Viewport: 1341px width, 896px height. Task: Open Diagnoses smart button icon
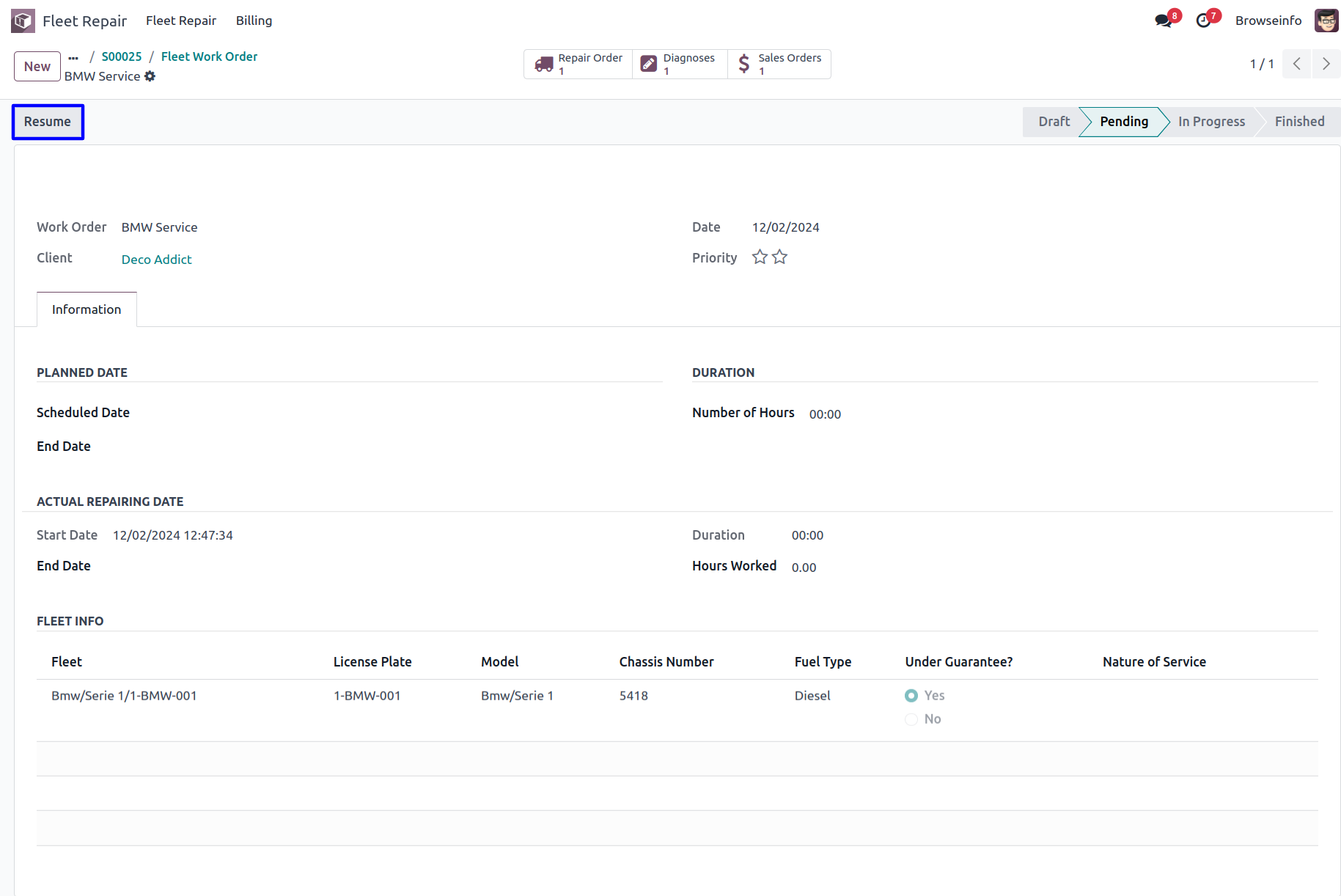coord(649,65)
